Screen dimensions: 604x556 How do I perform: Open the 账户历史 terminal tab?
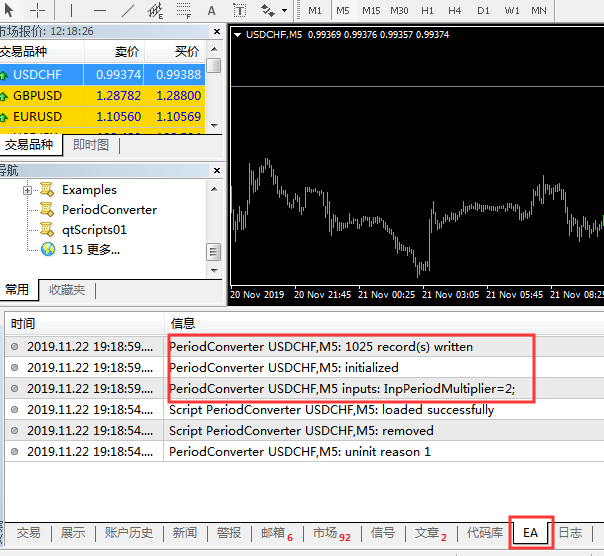(129, 533)
